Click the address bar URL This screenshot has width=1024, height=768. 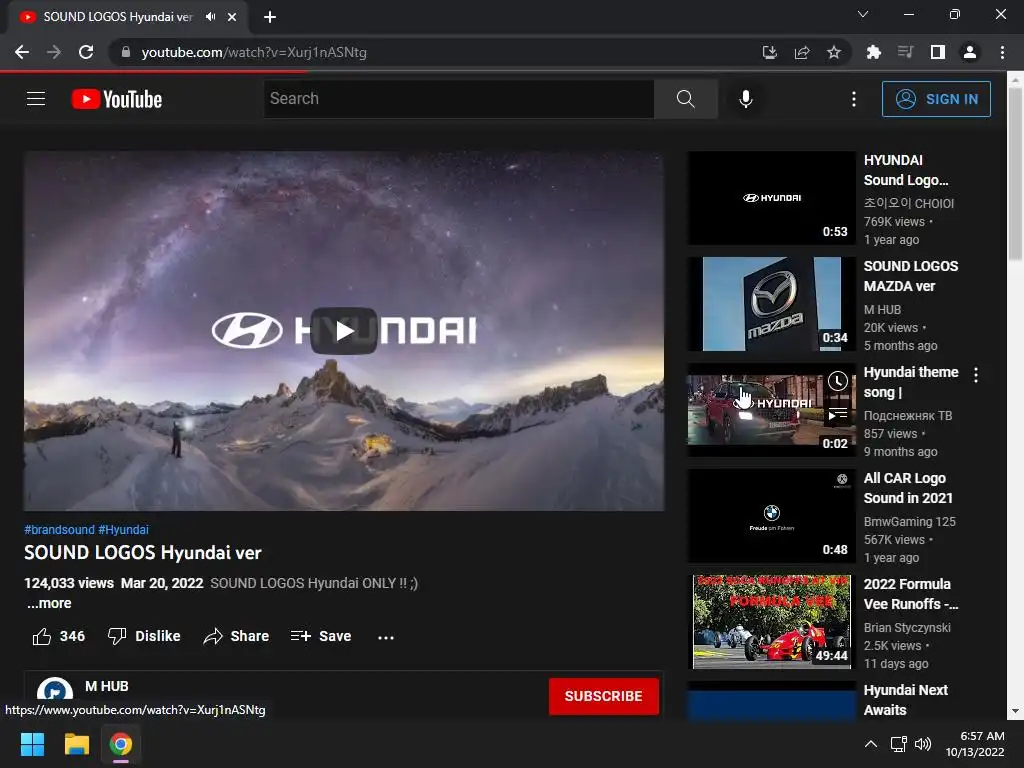point(254,52)
